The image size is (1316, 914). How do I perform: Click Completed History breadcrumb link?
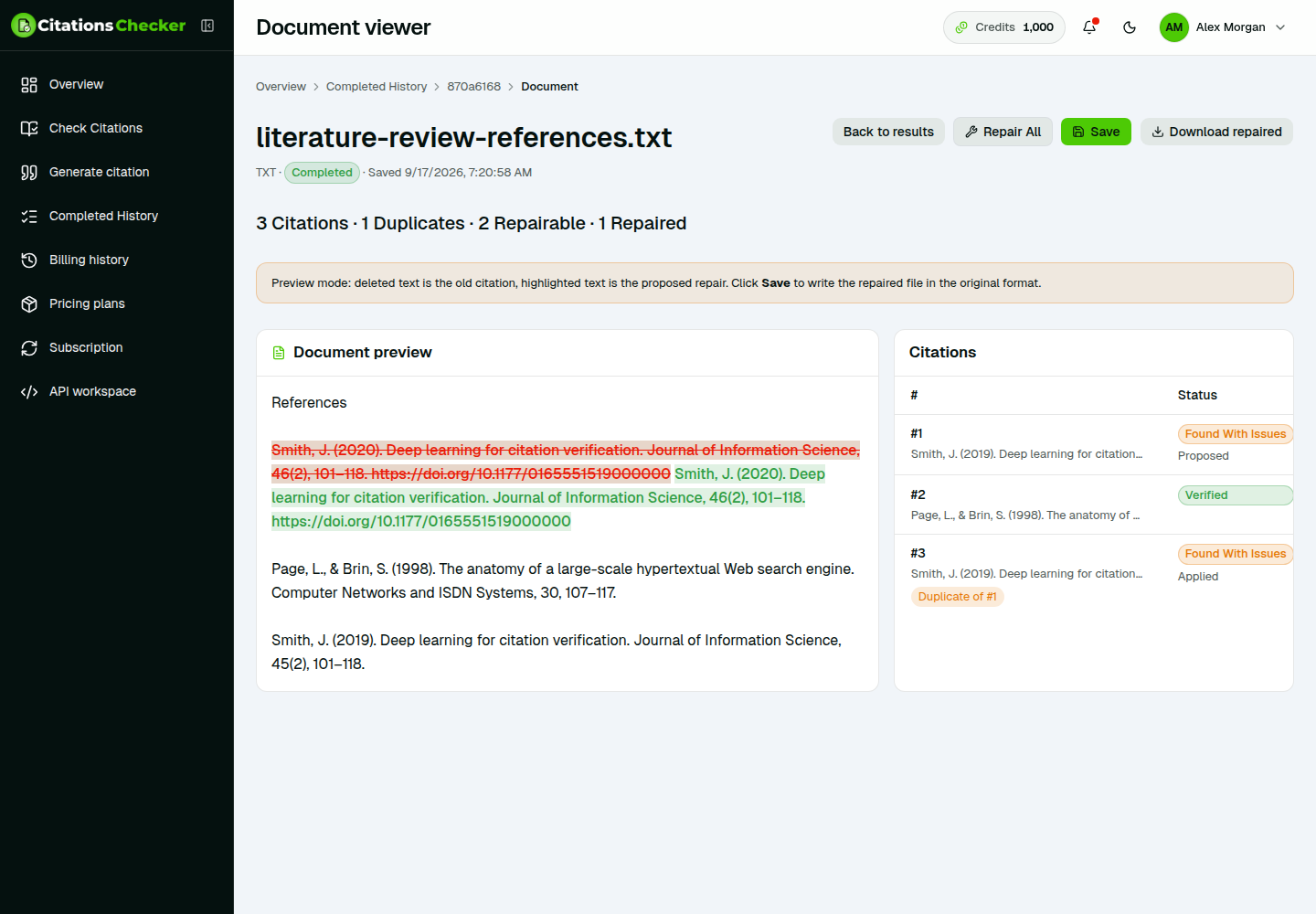click(x=377, y=87)
